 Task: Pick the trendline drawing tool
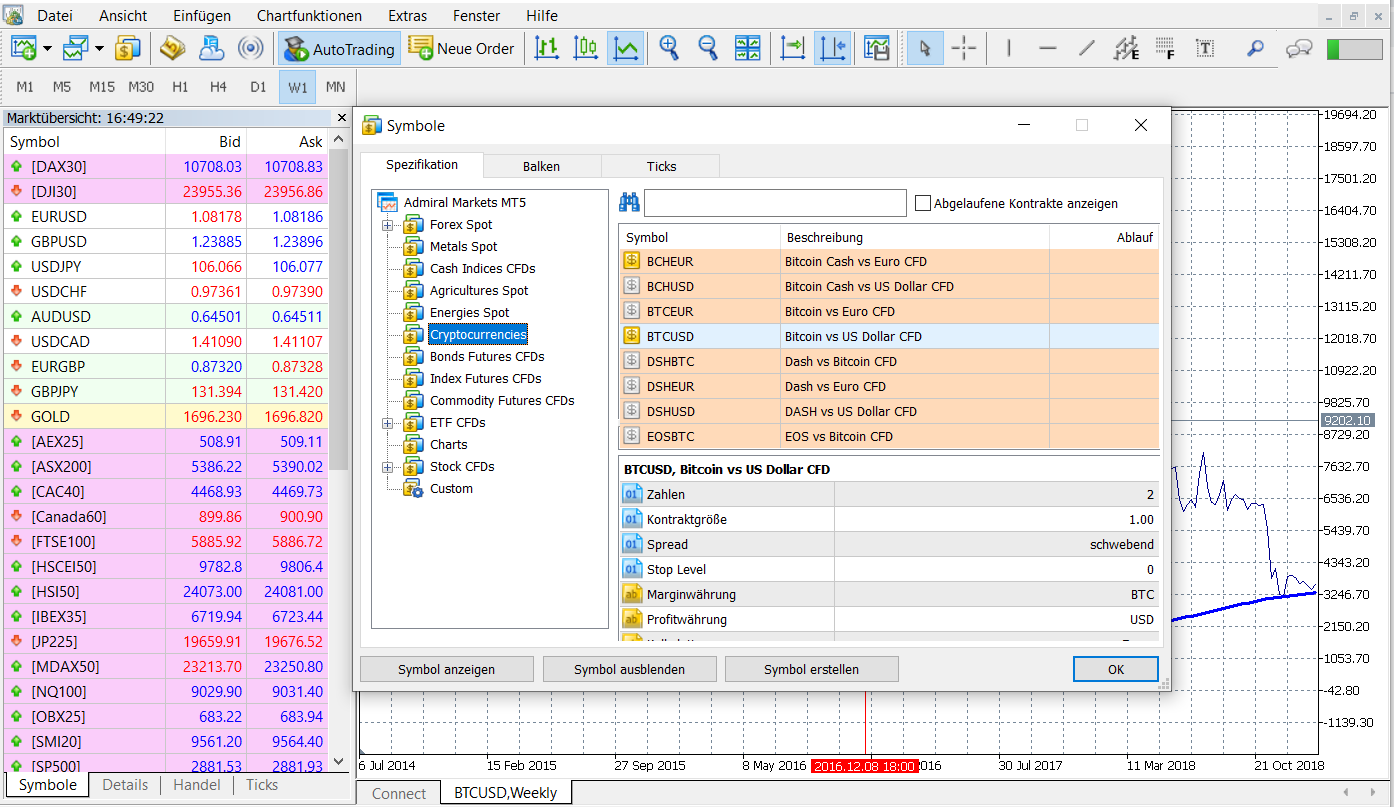point(1087,48)
